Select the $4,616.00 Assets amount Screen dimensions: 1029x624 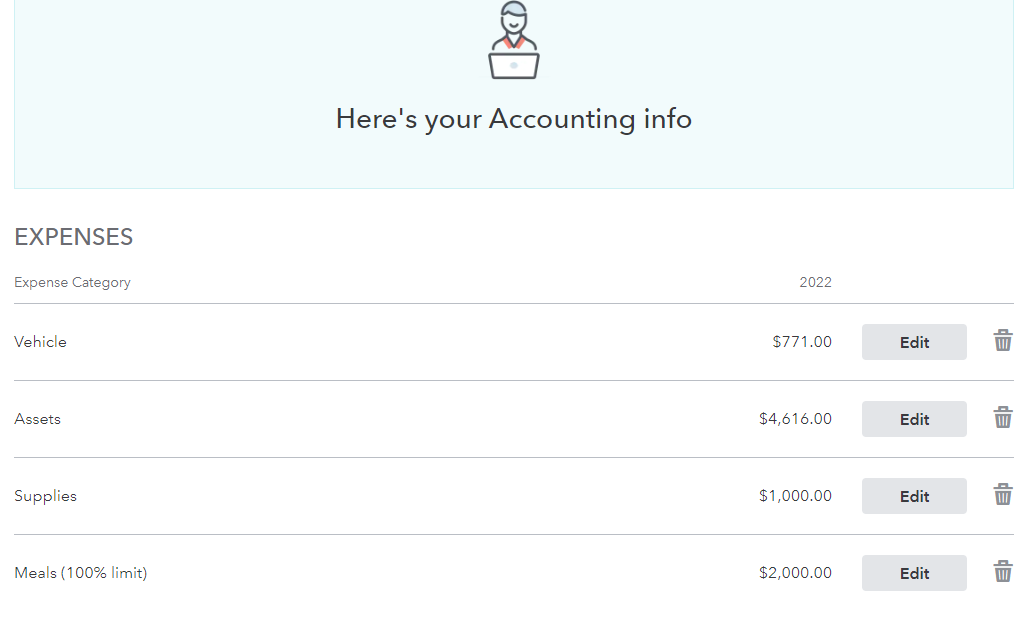(795, 419)
